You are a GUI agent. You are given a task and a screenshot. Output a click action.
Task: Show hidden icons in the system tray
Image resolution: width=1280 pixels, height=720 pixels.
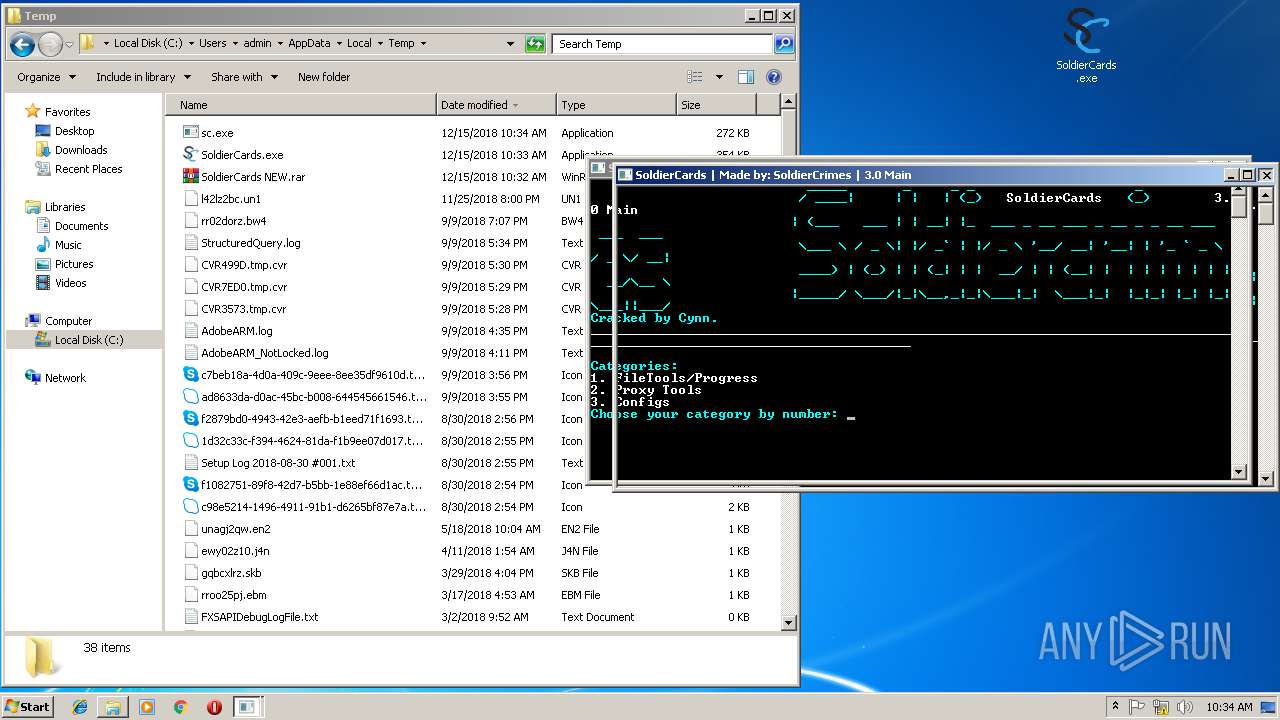click(1115, 707)
